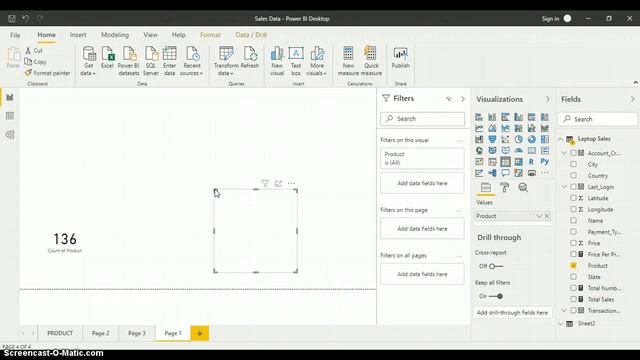Remove Product from Values with the X
This screenshot has width=640, height=360.
[547, 216]
